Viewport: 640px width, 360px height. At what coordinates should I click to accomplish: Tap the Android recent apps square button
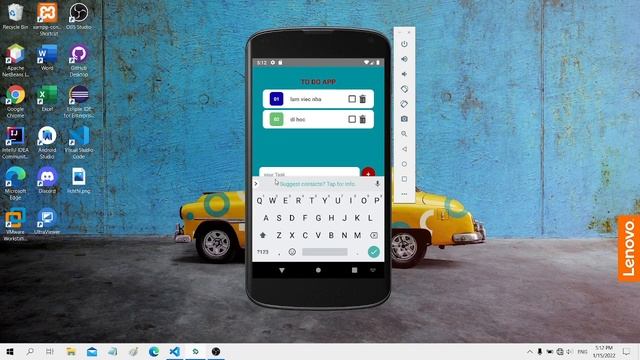pos(354,270)
